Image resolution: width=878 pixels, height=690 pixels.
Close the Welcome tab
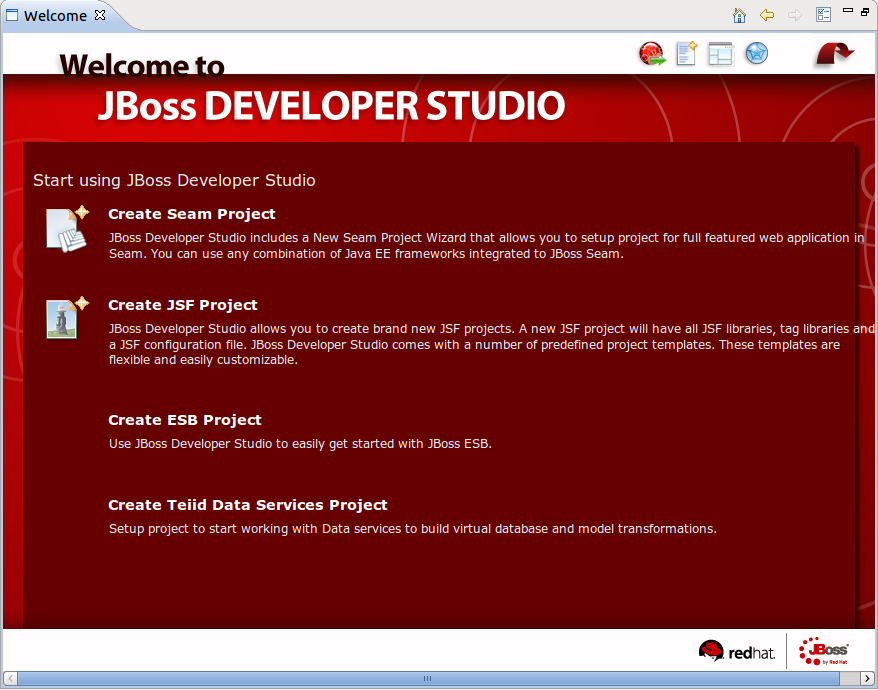(100, 15)
